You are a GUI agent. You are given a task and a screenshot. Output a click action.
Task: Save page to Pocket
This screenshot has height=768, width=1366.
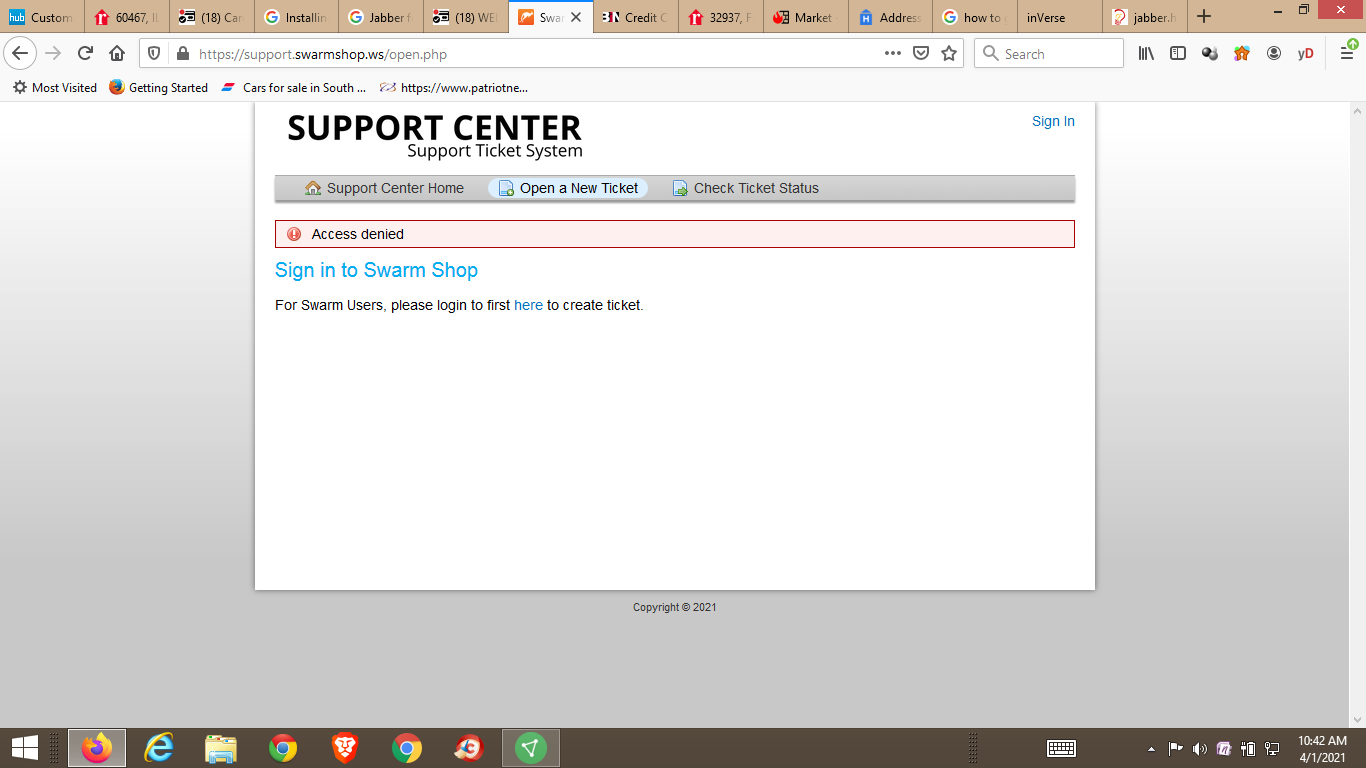tap(920, 54)
